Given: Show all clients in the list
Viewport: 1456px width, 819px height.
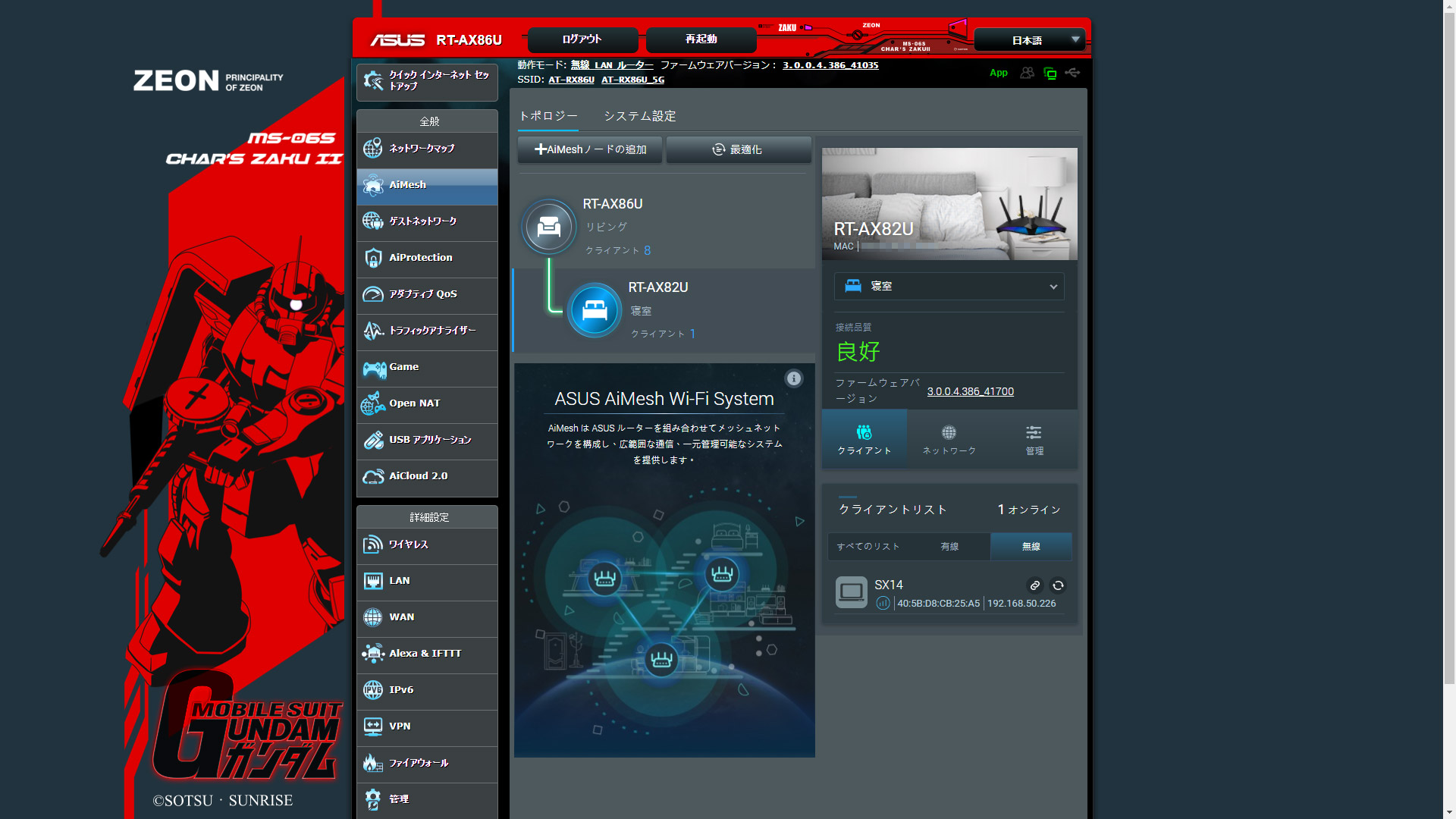Looking at the screenshot, I should pos(868,546).
